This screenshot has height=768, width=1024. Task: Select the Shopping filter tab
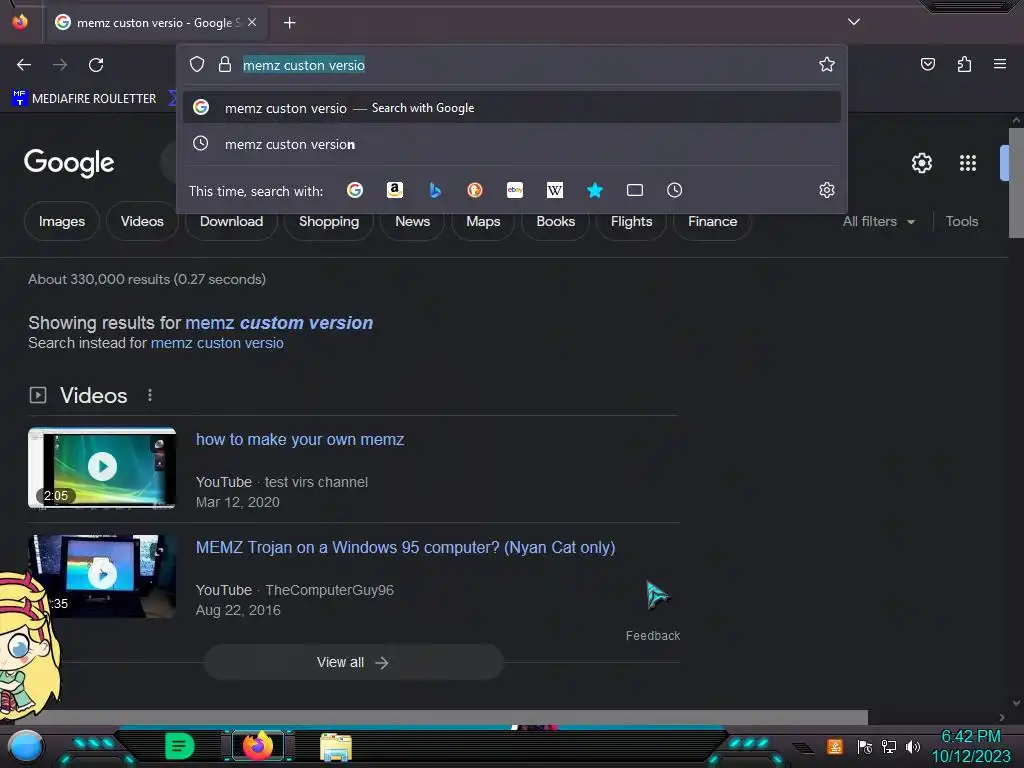329,221
